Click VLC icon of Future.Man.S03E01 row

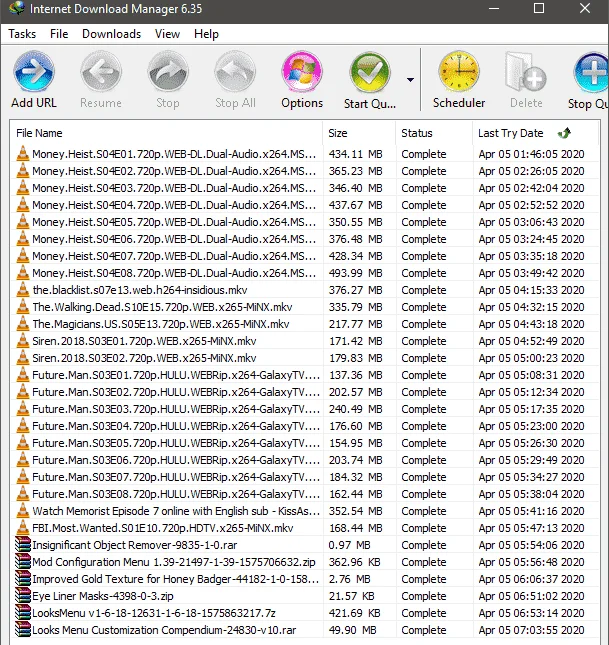tap(23, 375)
